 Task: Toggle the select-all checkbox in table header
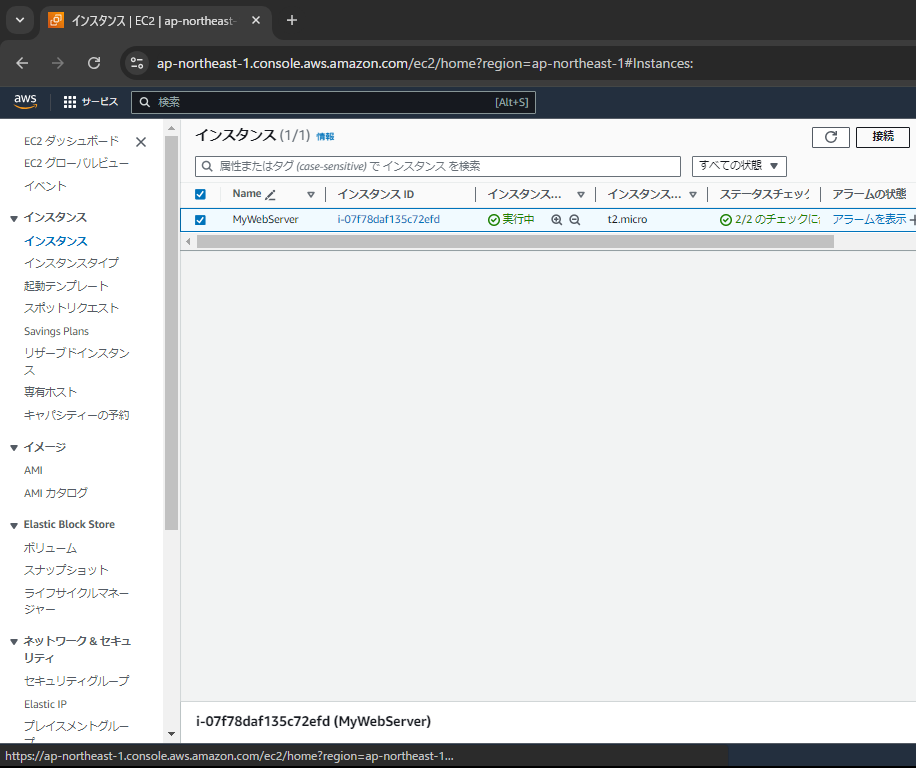click(x=200, y=194)
